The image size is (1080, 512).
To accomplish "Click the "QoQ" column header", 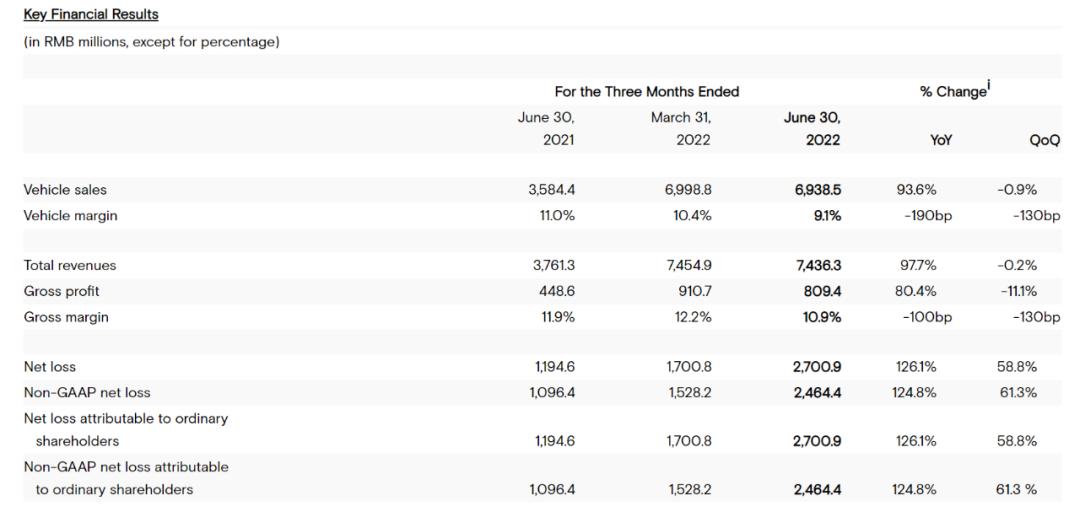I will 1044,141.
